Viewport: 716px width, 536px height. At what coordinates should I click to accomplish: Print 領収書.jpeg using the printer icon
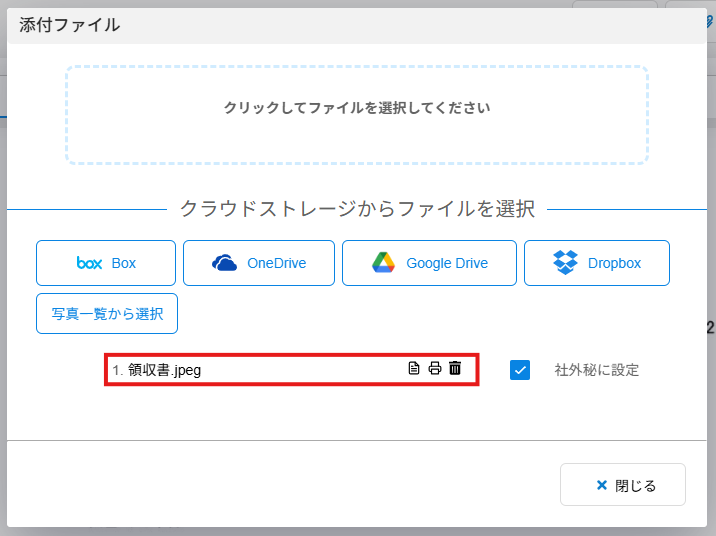[435, 368]
